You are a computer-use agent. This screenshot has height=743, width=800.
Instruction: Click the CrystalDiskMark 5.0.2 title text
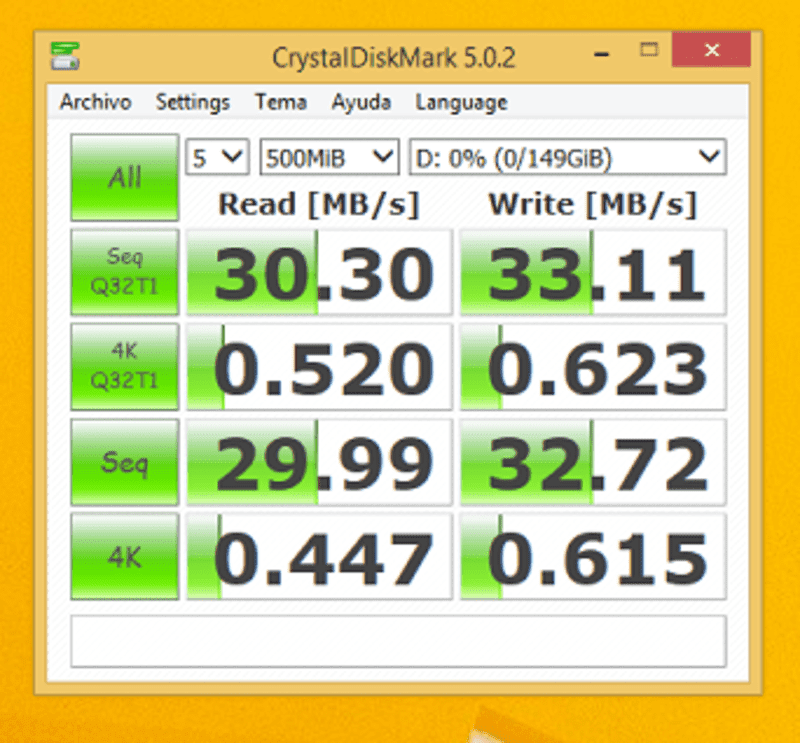tap(394, 58)
